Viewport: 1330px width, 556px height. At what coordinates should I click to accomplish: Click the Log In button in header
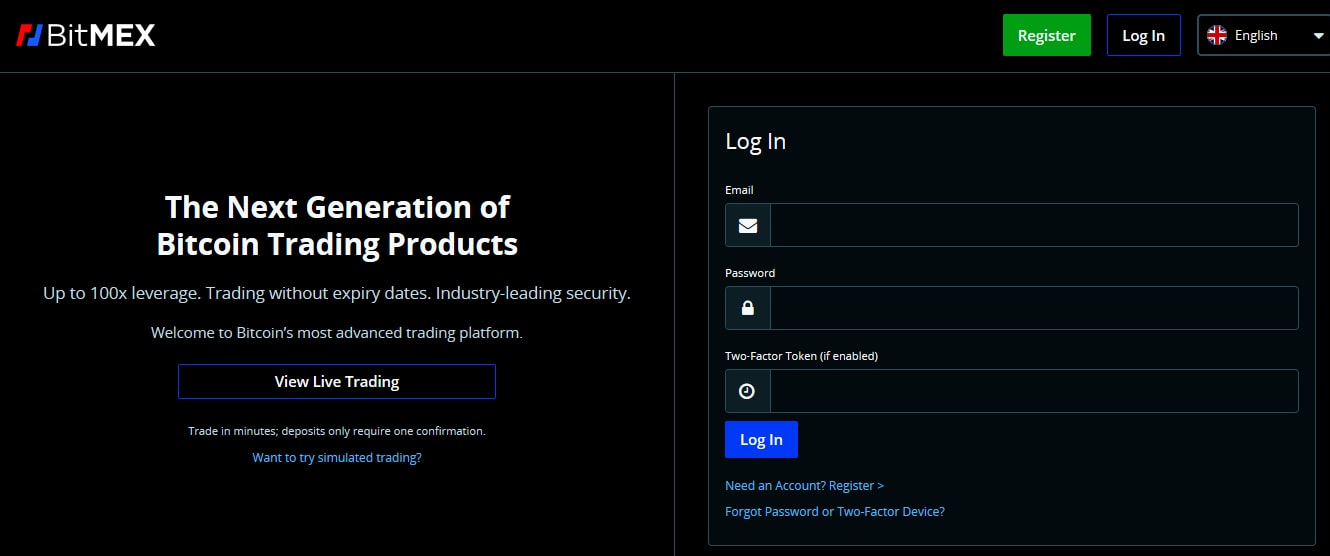pos(1143,35)
